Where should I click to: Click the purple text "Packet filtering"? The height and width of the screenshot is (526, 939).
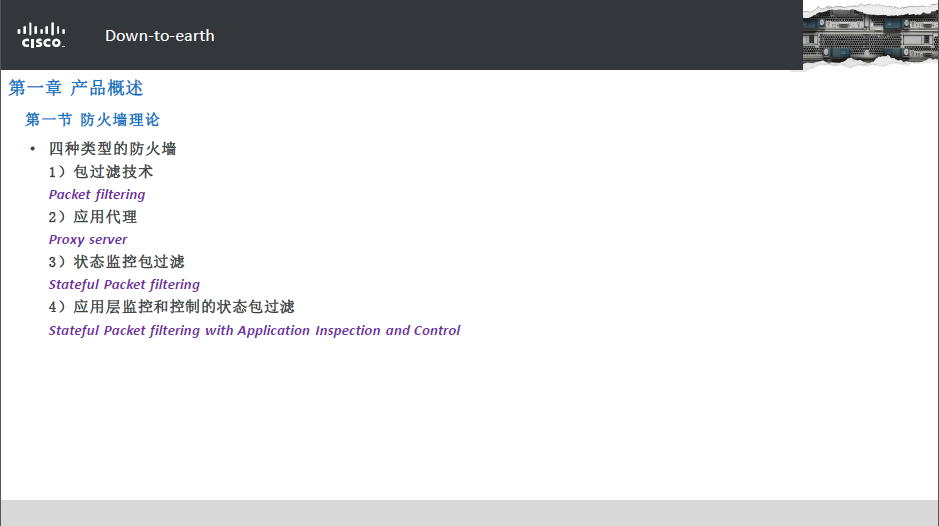(x=97, y=195)
